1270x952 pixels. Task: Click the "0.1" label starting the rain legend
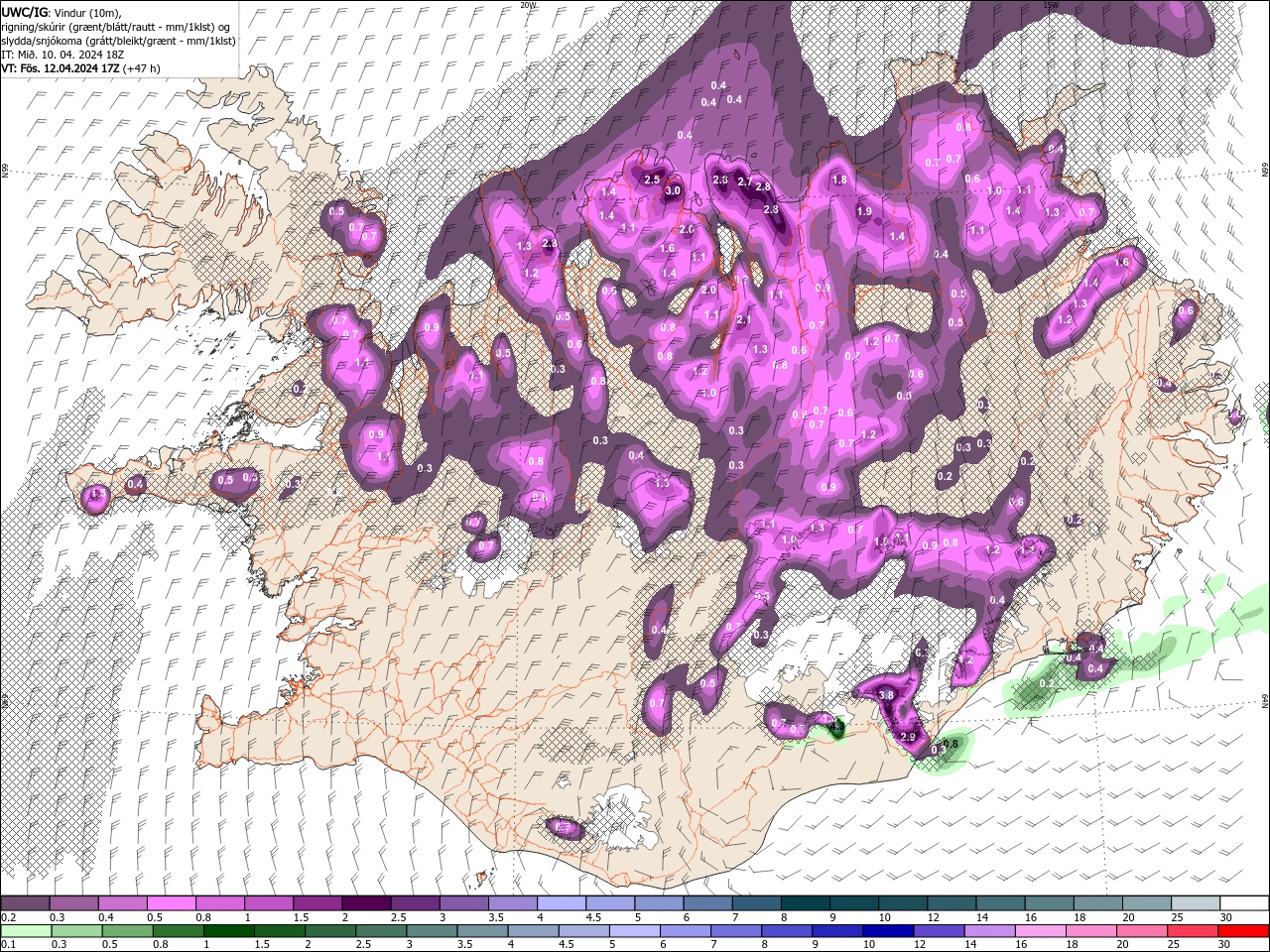pos(7,945)
